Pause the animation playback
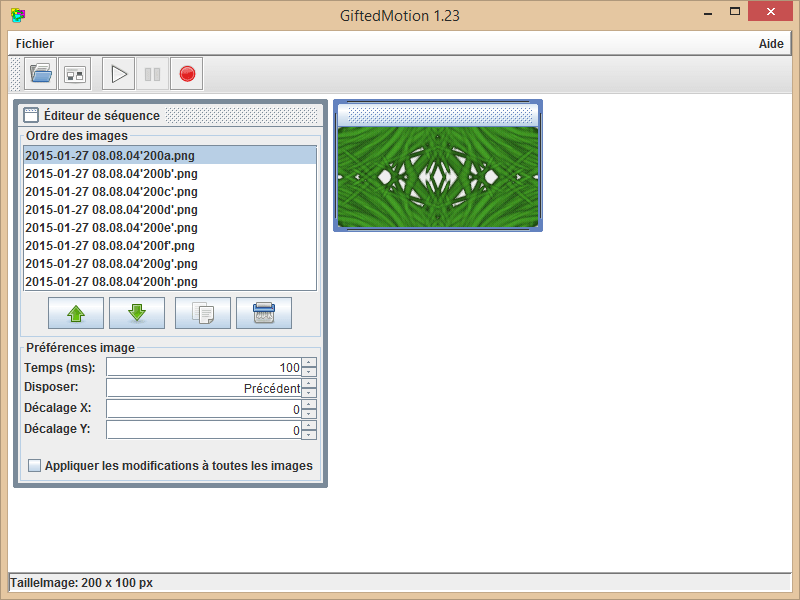Viewport: 800px width, 600px height. (152, 74)
